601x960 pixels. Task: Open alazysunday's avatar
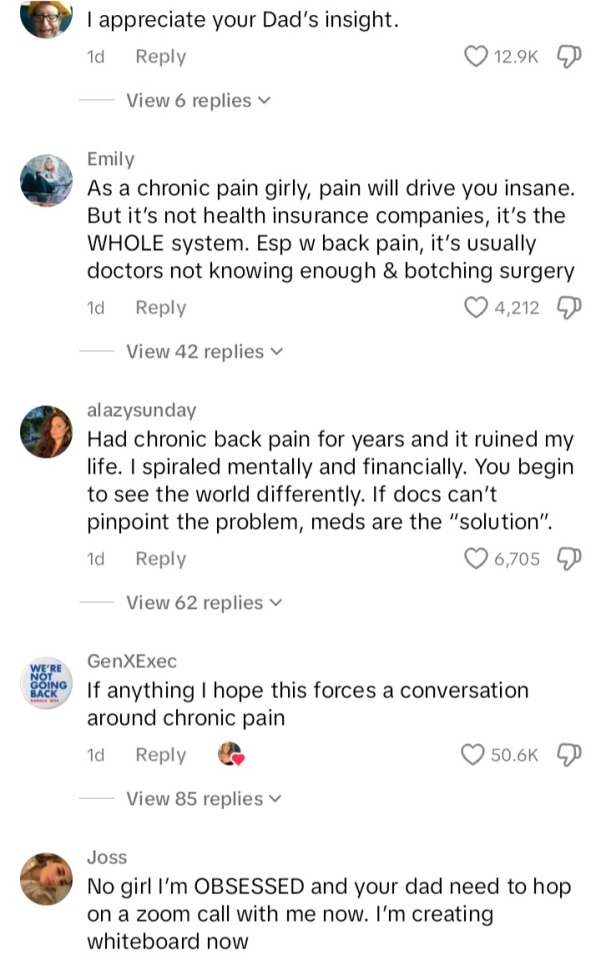pos(46,431)
